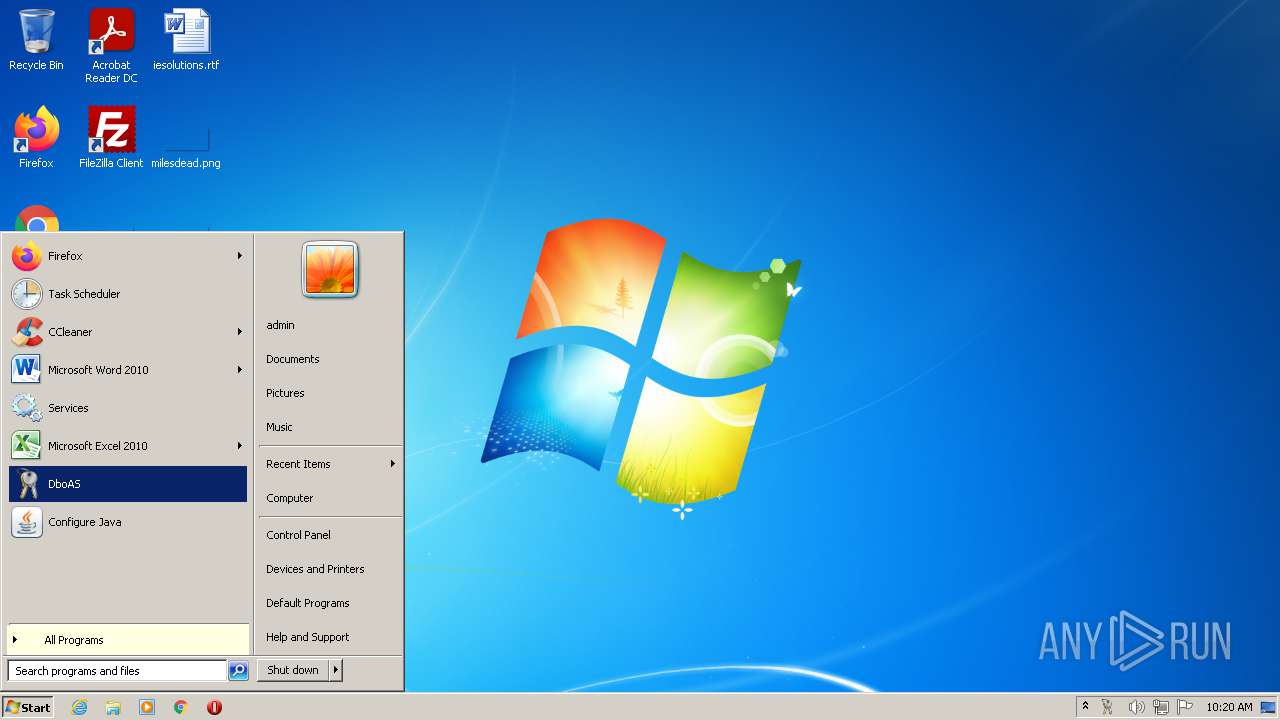
Task: Click the Show desktop button at the end of the taskbar
Action: click(x=1268, y=707)
